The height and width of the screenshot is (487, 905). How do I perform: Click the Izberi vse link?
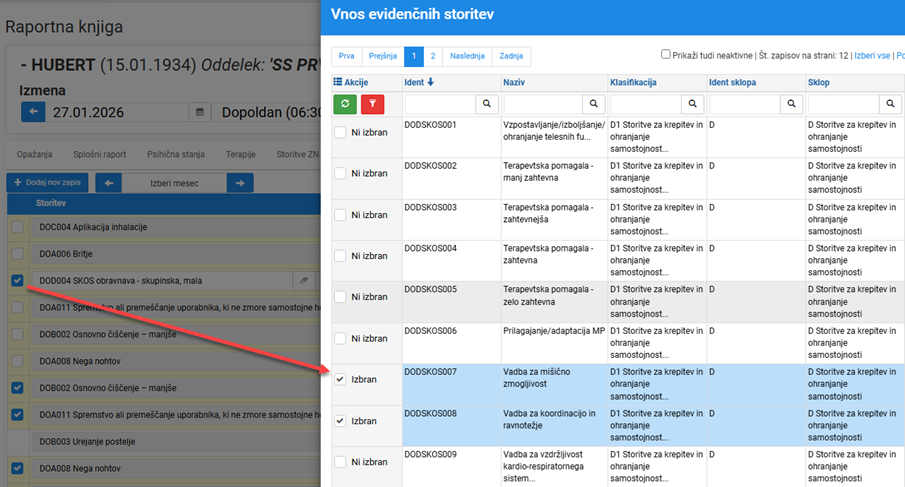(872, 55)
